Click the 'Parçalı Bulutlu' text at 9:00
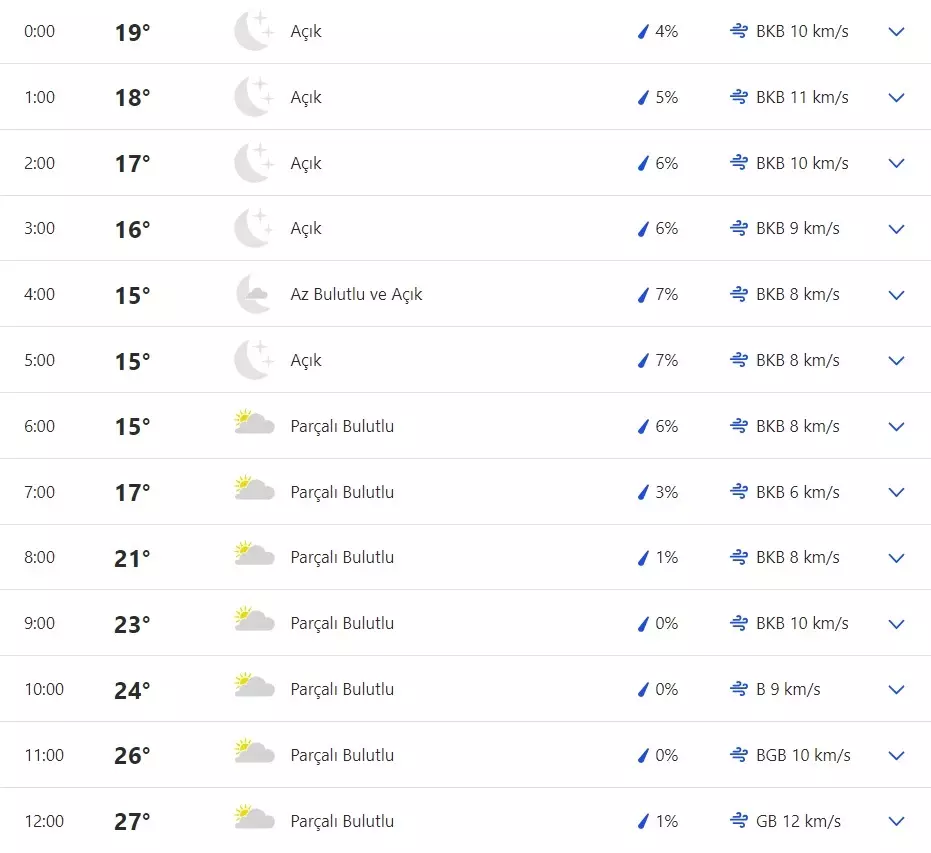The width and height of the screenshot is (931, 853). point(342,623)
